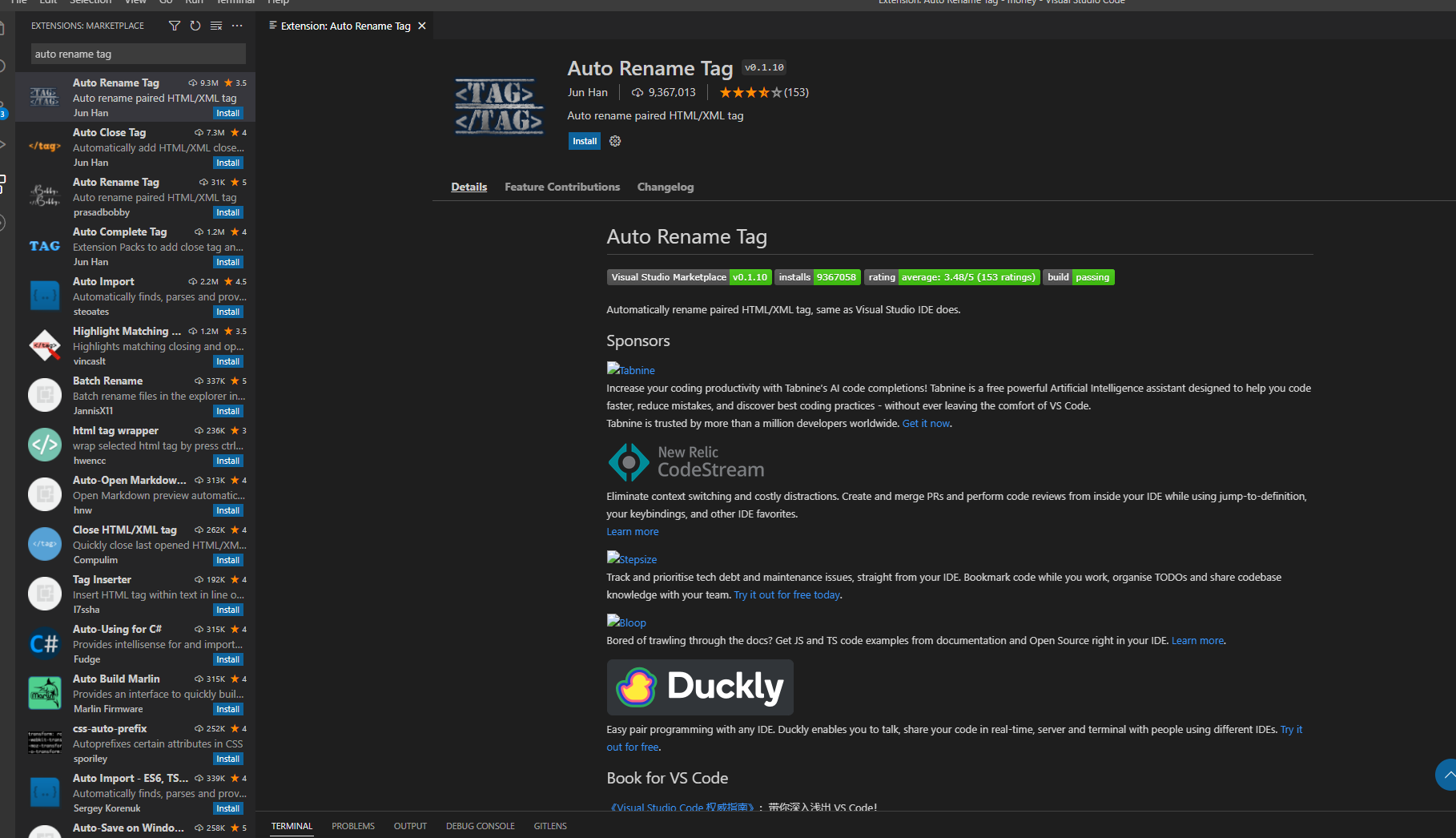The height and width of the screenshot is (838, 1456).
Task: Click the Auto Import steoates icon
Action: coord(45,296)
